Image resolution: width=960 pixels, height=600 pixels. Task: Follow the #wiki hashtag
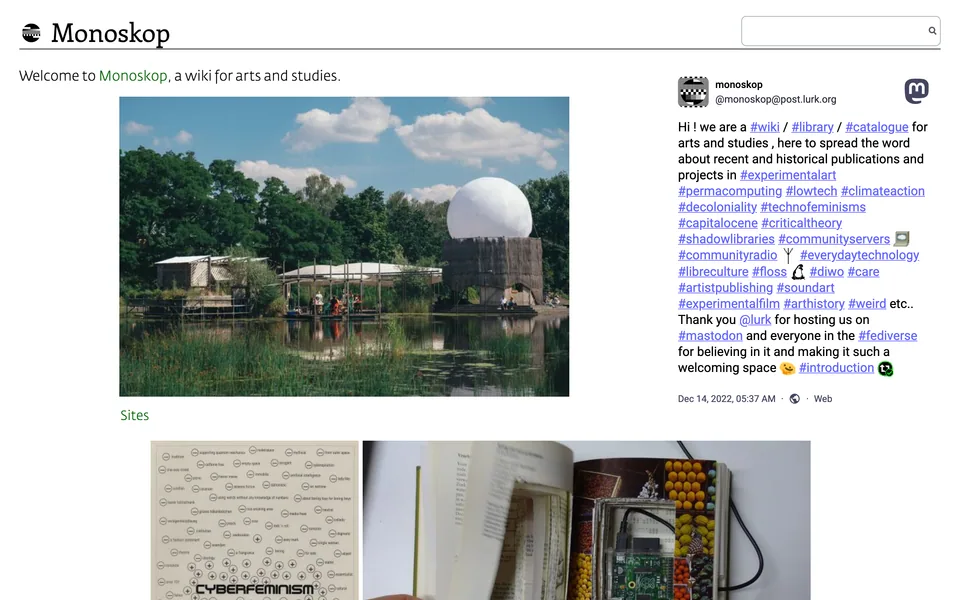[x=765, y=127]
